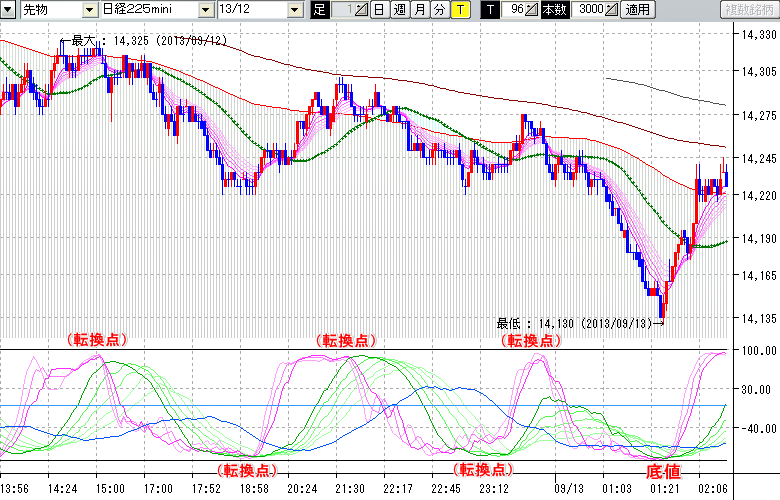This screenshot has height=500, width=780.
Task: Click the 本数 field showing 3000
Action: (588, 10)
